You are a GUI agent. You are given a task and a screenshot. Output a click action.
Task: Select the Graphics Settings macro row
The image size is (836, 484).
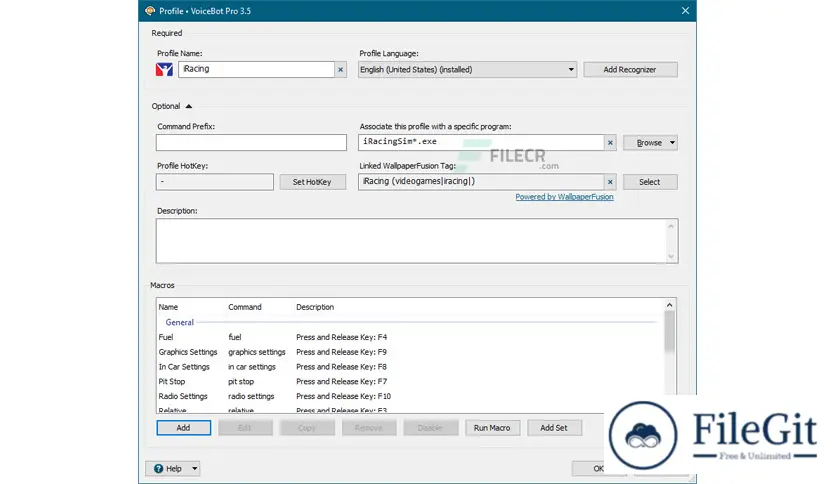point(411,352)
